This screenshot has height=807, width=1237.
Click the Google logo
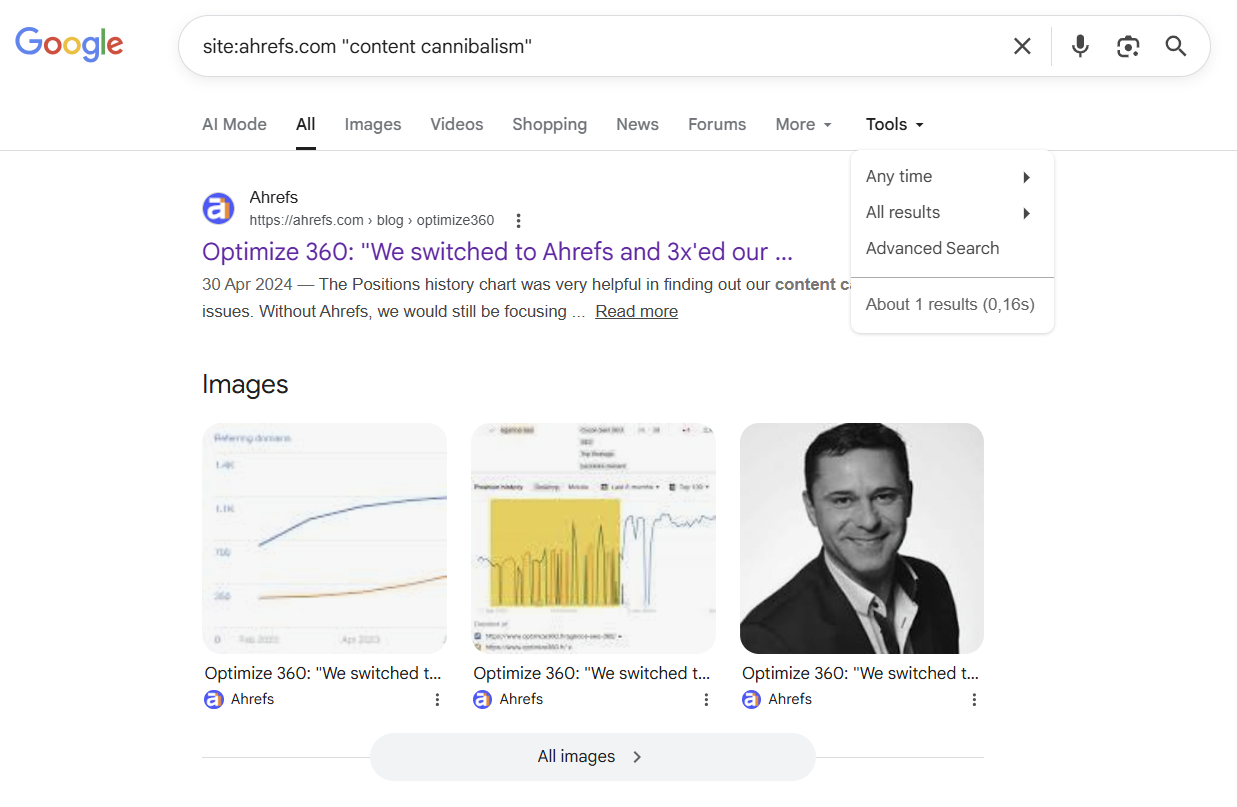(x=69, y=44)
